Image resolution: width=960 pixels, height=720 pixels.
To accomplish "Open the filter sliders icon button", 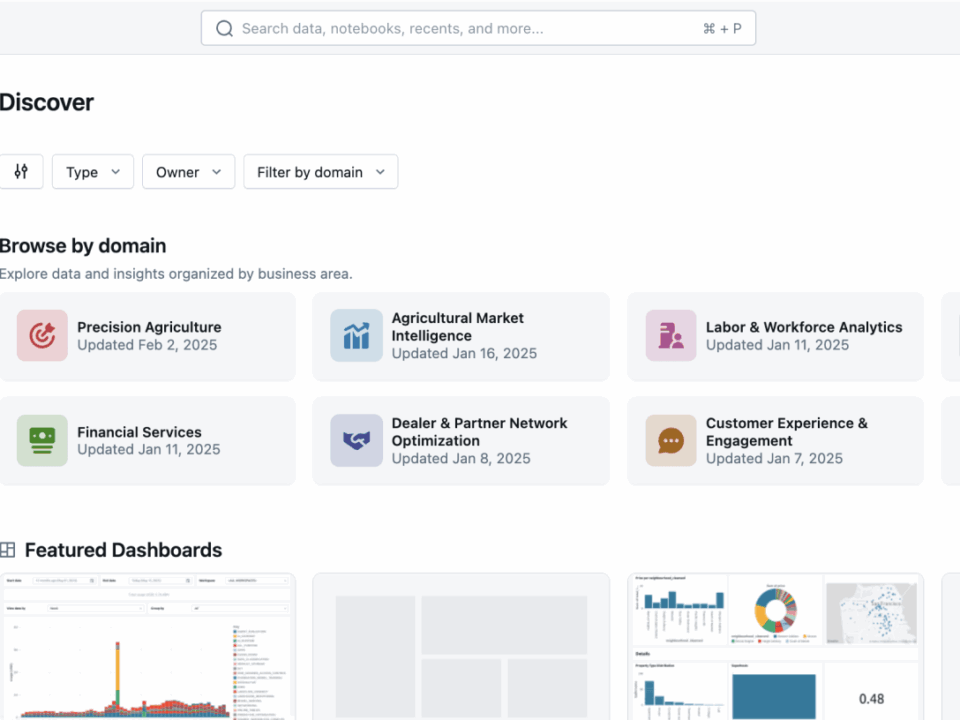I will (21, 172).
